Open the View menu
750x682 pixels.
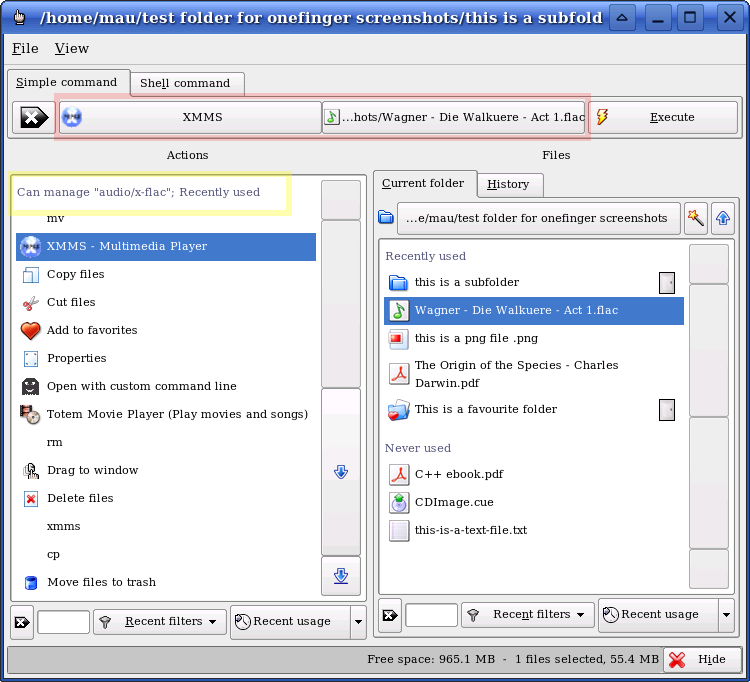71,49
